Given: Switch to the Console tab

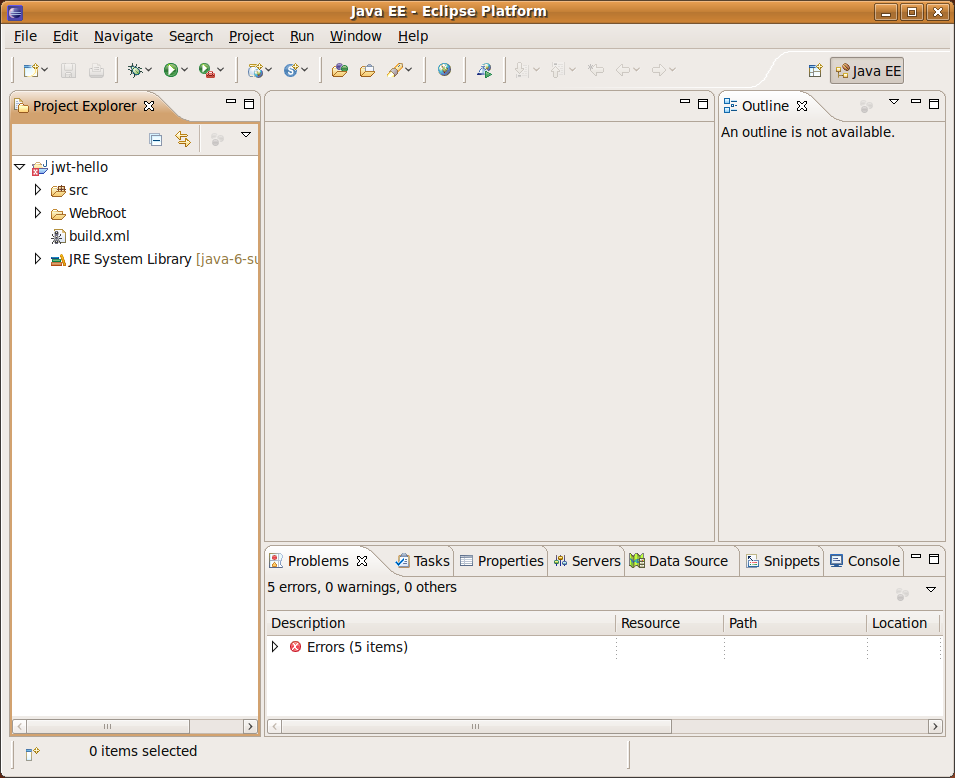Looking at the screenshot, I should 864,561.
